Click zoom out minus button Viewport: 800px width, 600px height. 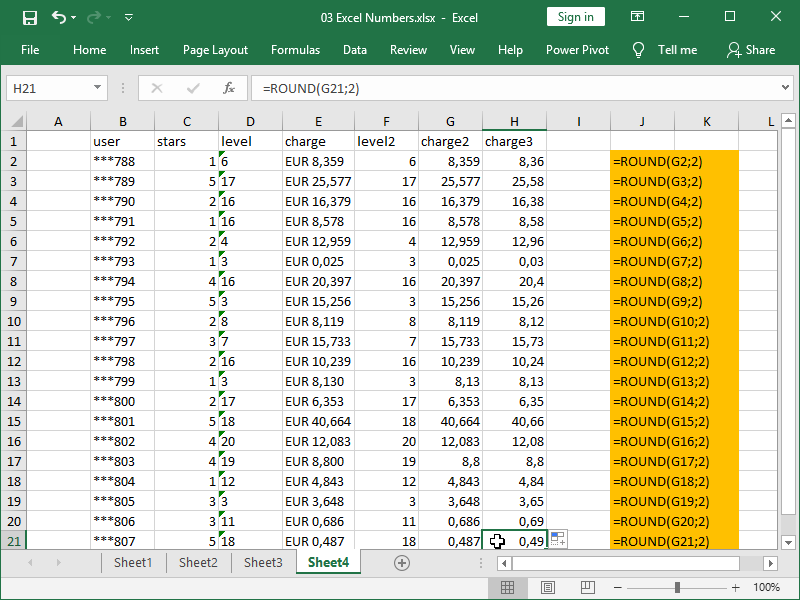click(617, 588)
